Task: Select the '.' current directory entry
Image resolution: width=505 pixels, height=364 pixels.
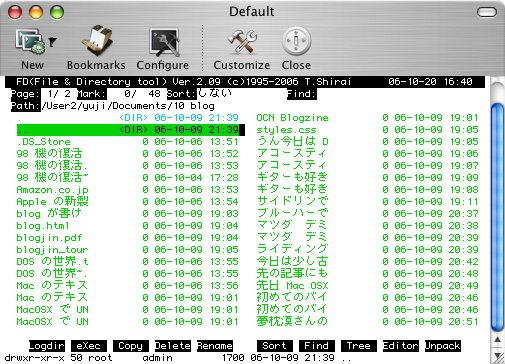Action: [x=128, y=118]
